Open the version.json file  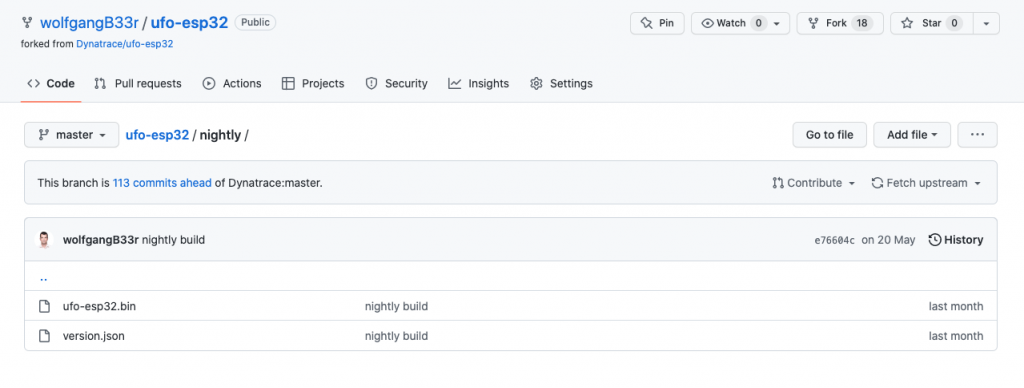click(x=93, y=336)
